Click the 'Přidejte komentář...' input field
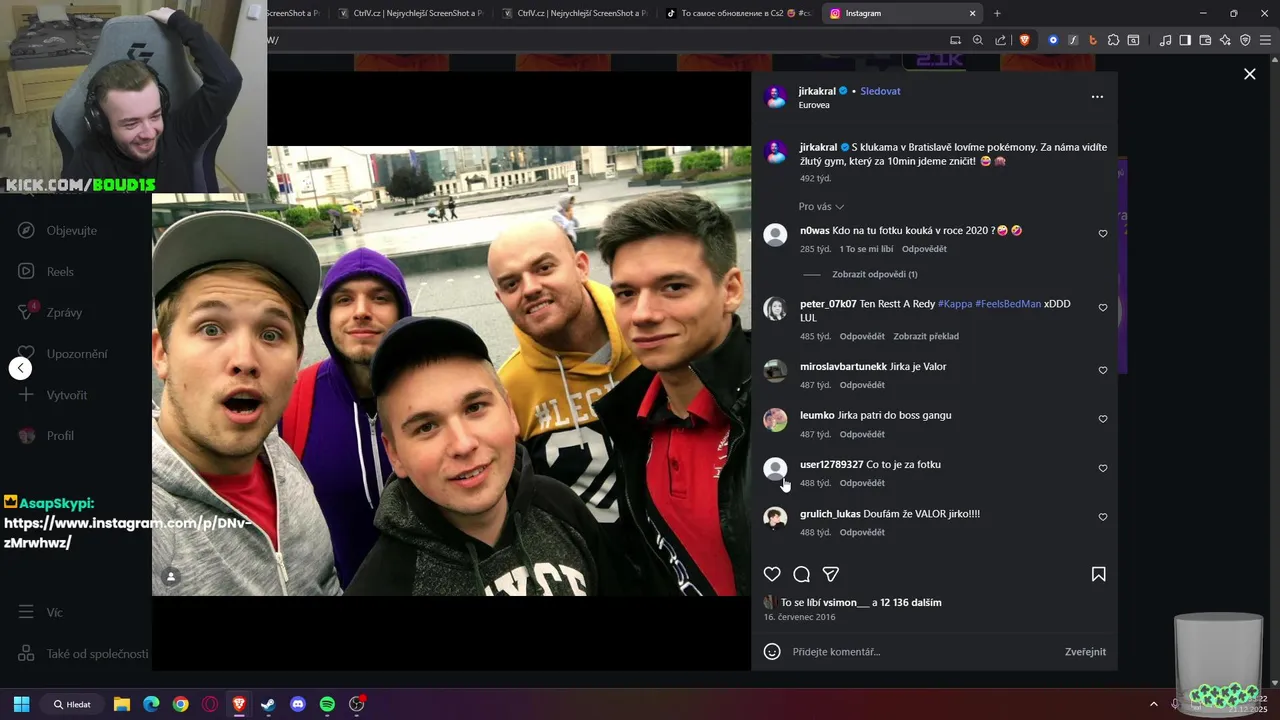The image size is (1280, 720). click(x=920, y=652)
